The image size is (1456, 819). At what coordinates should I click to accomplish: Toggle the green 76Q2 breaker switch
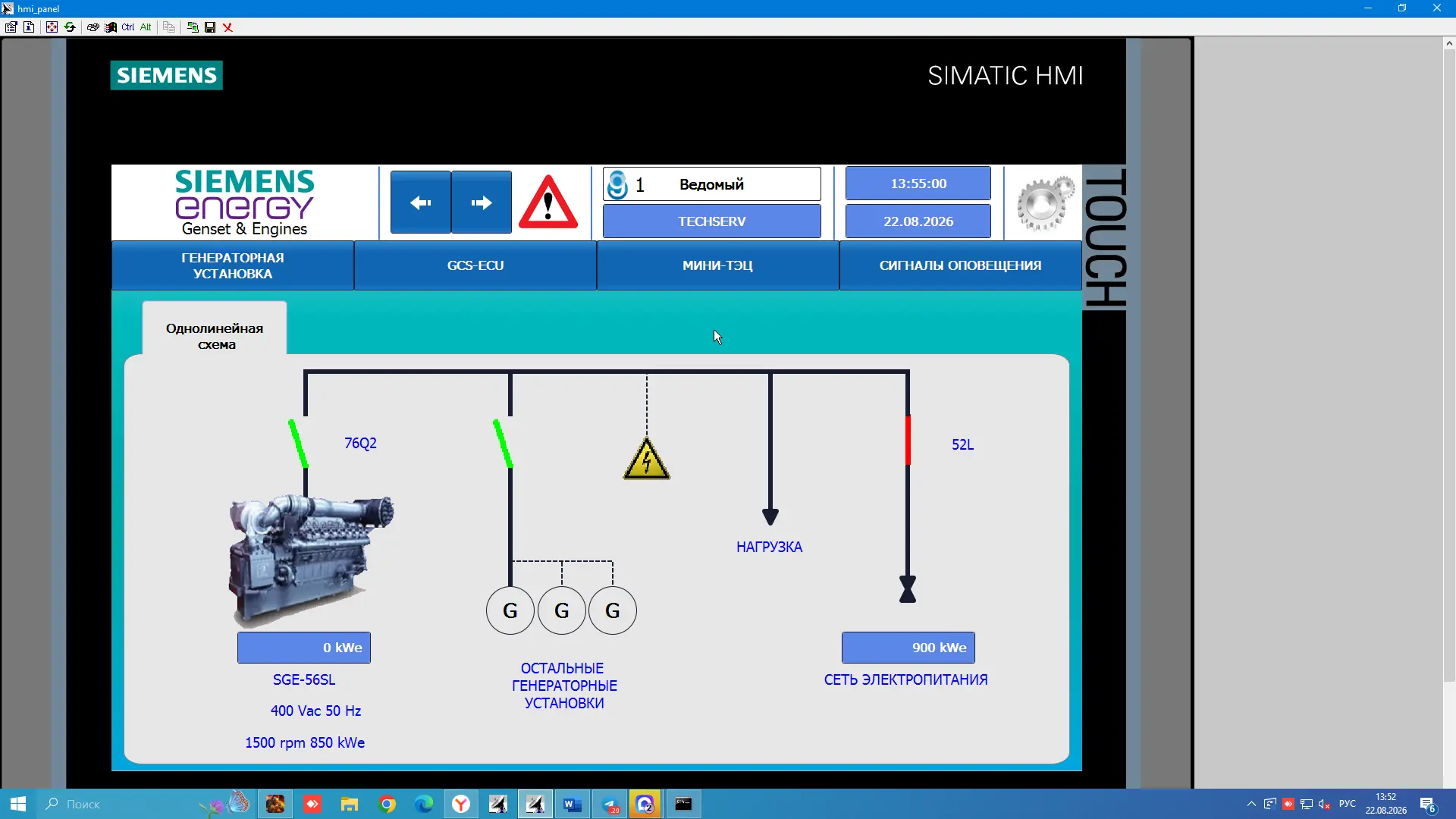click(x=298, y=444)
